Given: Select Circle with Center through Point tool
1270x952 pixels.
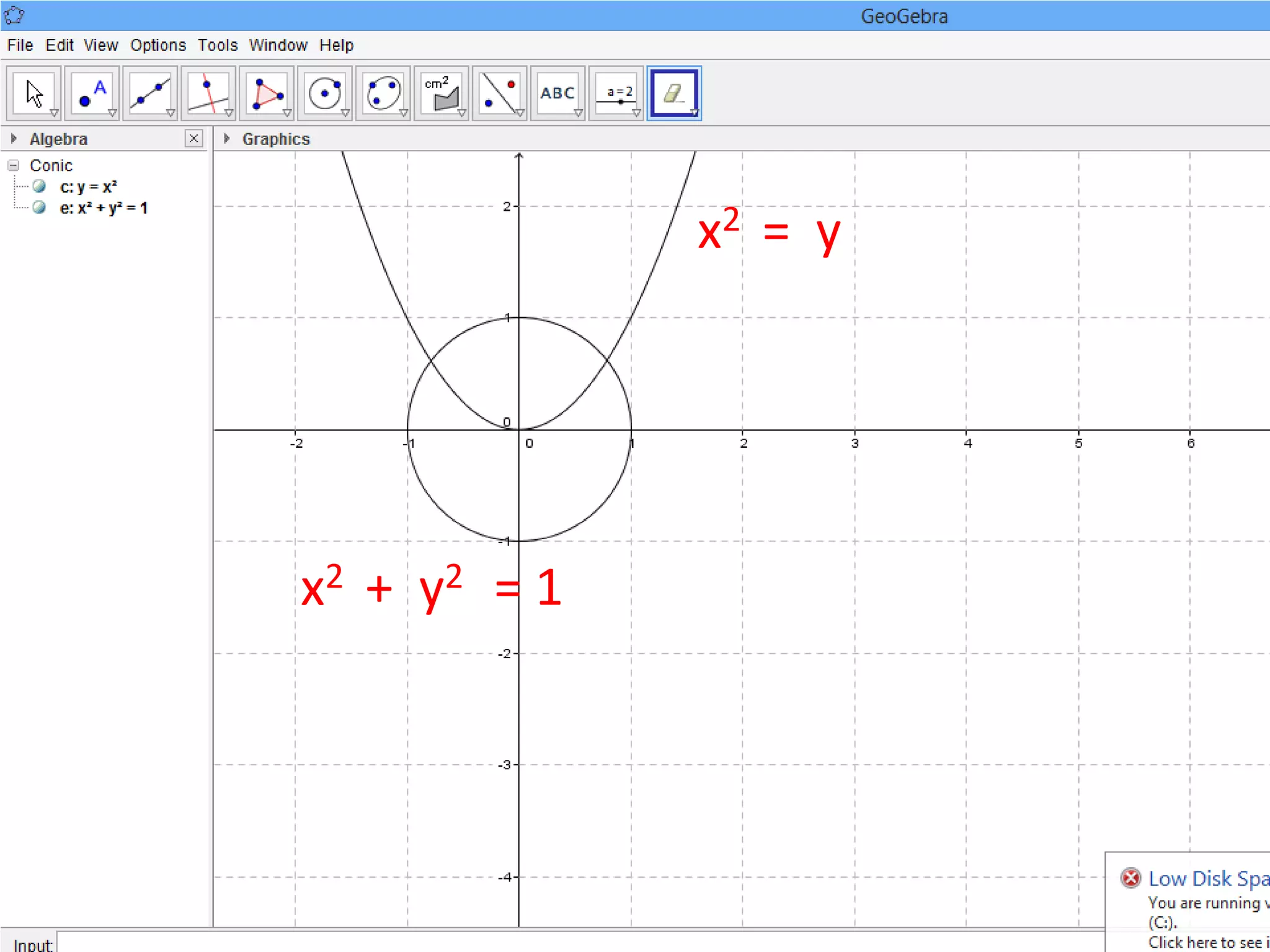Looking at the screenshot, I should [325, 93].
